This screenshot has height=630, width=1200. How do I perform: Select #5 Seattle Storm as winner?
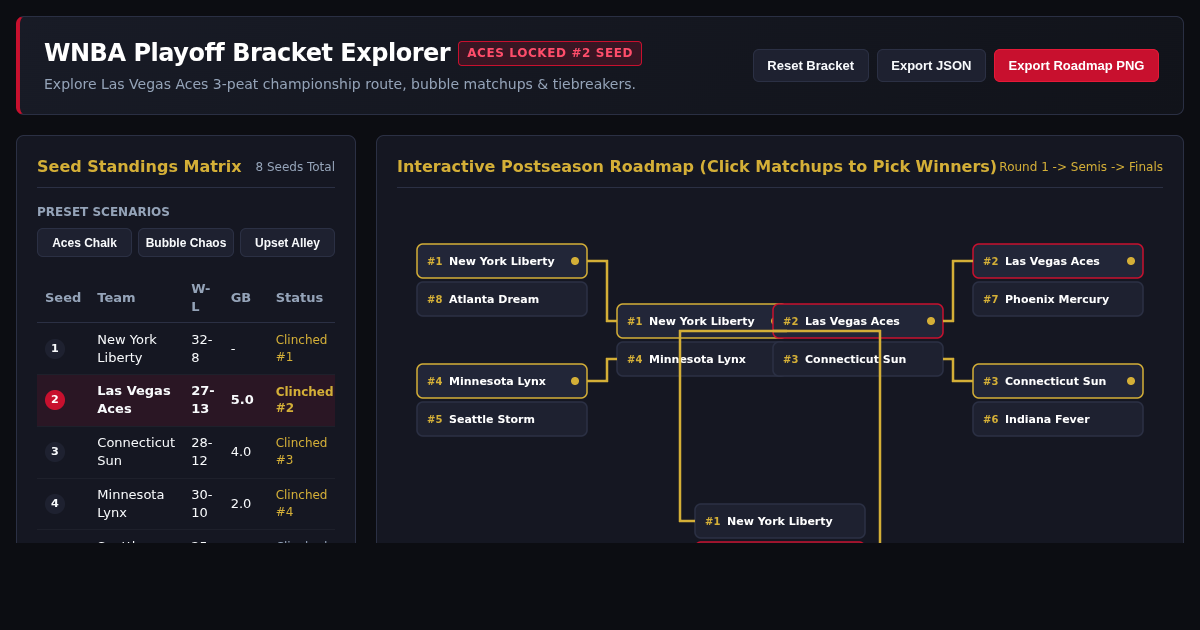tap(502, 419)
